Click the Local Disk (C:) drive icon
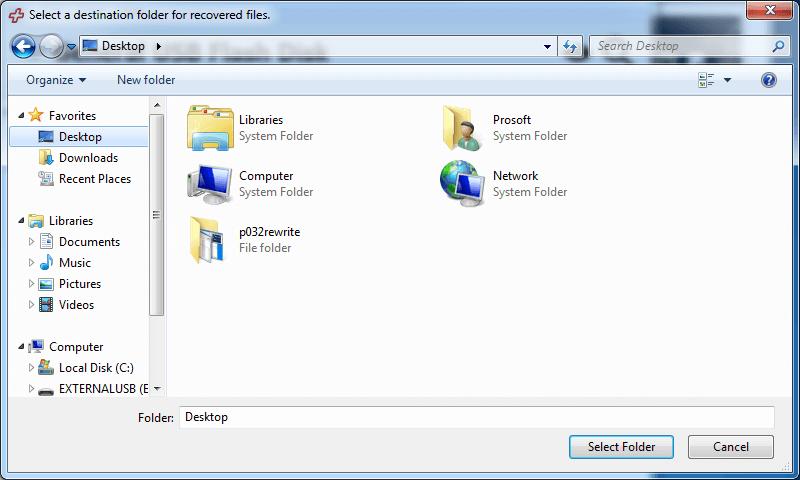The width and height of the screenshot is (800, 480). [x=46, y=367]
